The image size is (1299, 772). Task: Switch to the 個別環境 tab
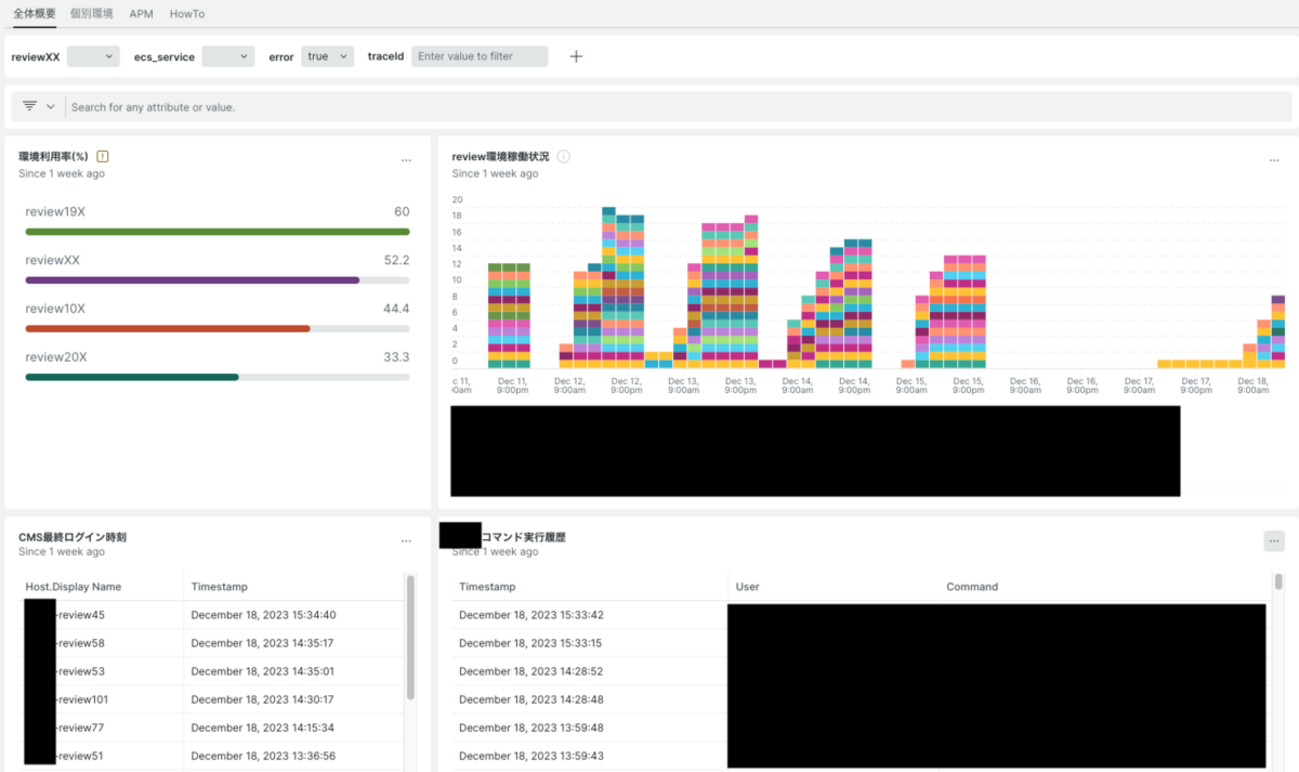[x=91, y=14]
